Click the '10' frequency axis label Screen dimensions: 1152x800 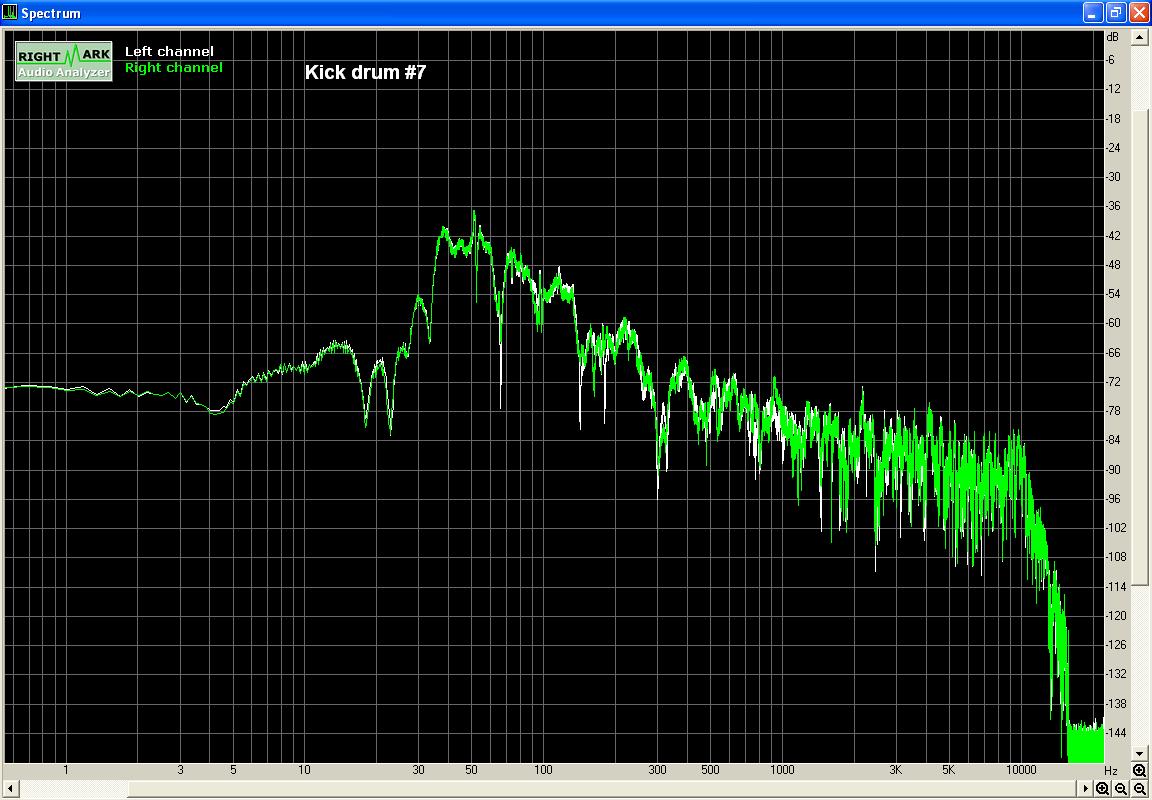[304, 770]
